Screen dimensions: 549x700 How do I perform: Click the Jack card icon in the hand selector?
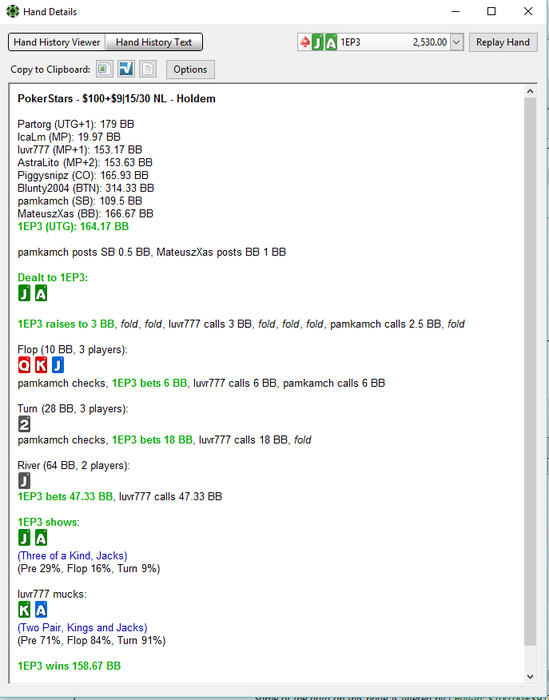coord(317,42)
